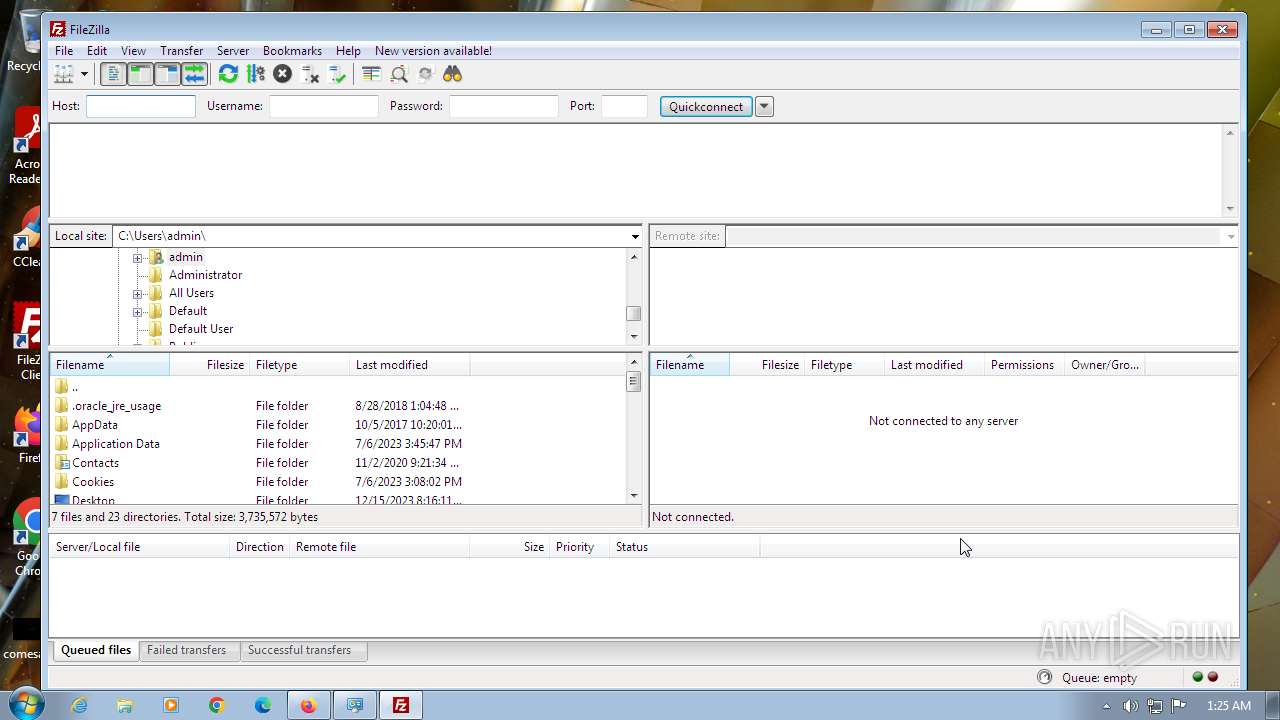
Task: Reconnect to the last used server
Action: click(337, 74)
